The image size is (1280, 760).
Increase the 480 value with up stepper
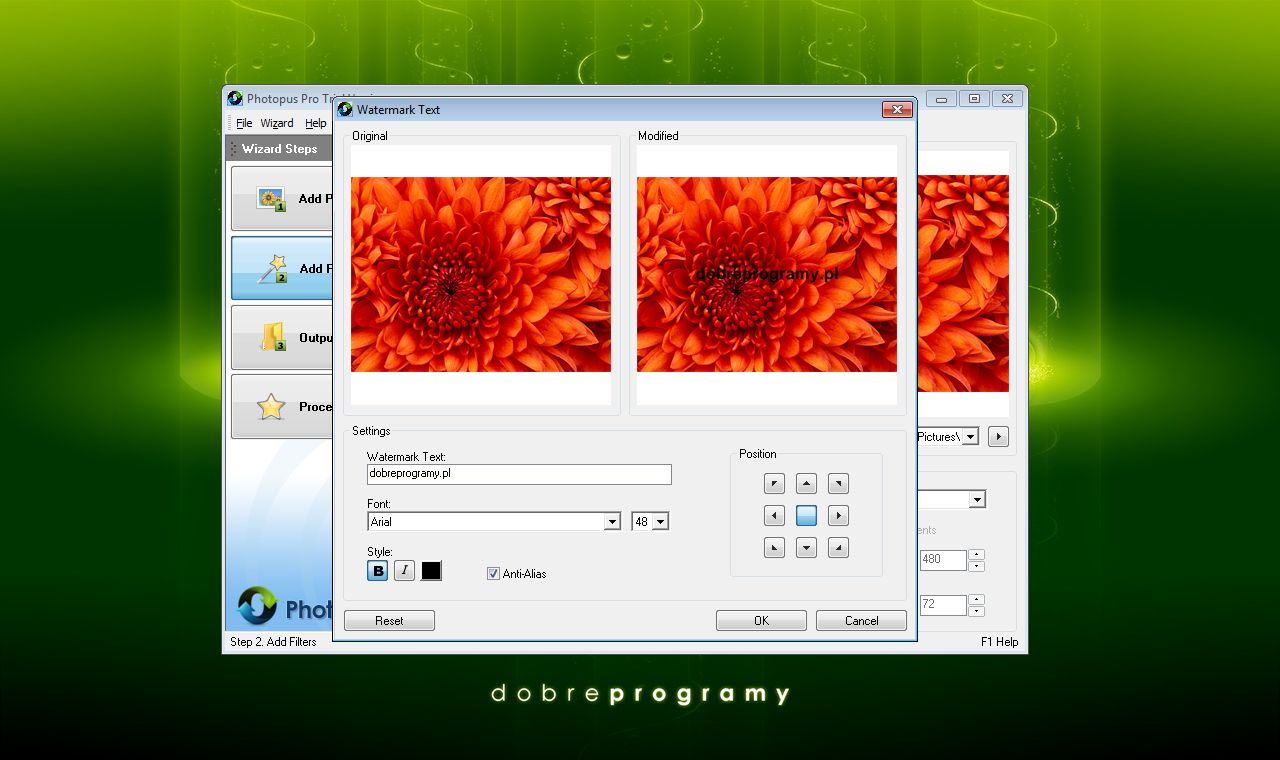(977, 554)
